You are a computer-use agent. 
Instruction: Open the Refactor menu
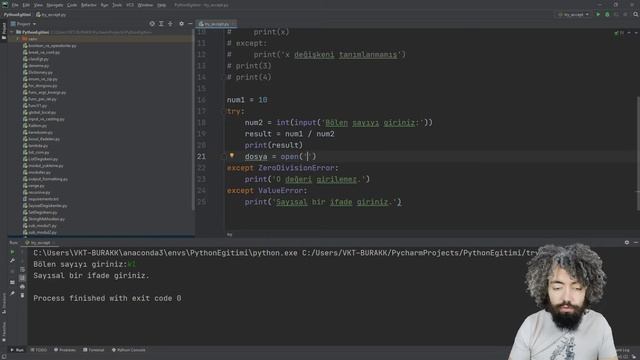pos(89,5)
